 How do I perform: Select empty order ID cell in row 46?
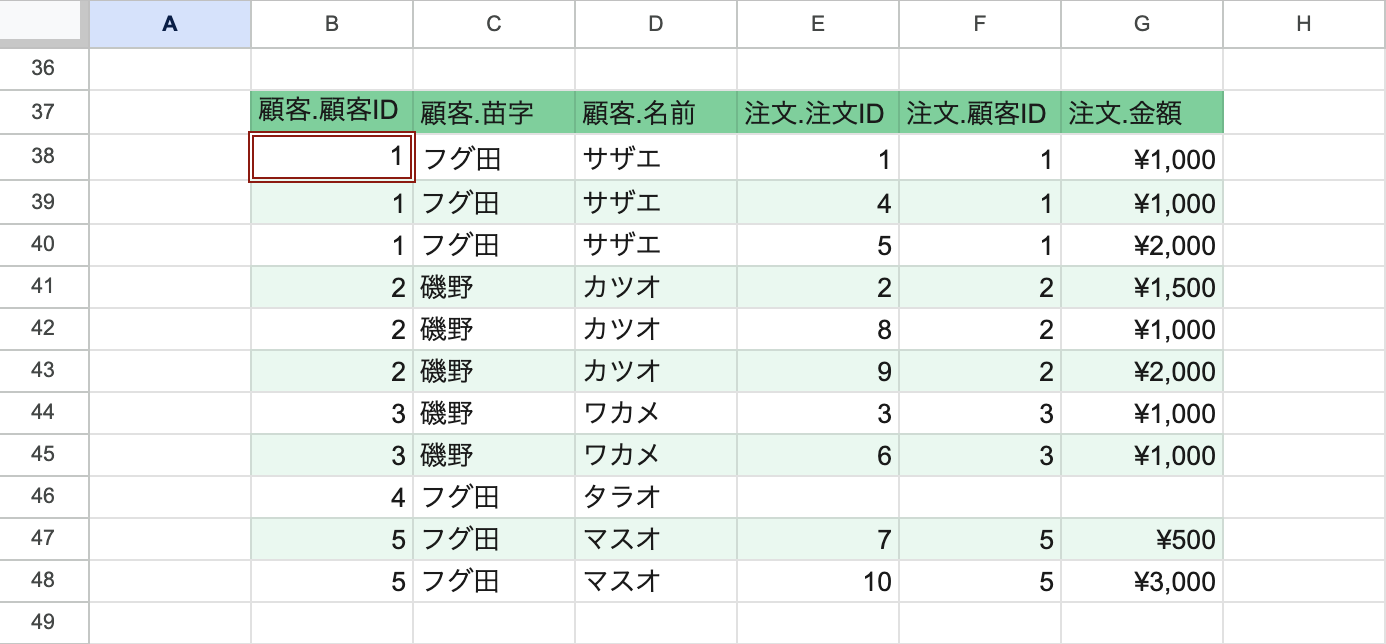coord(818,496)
